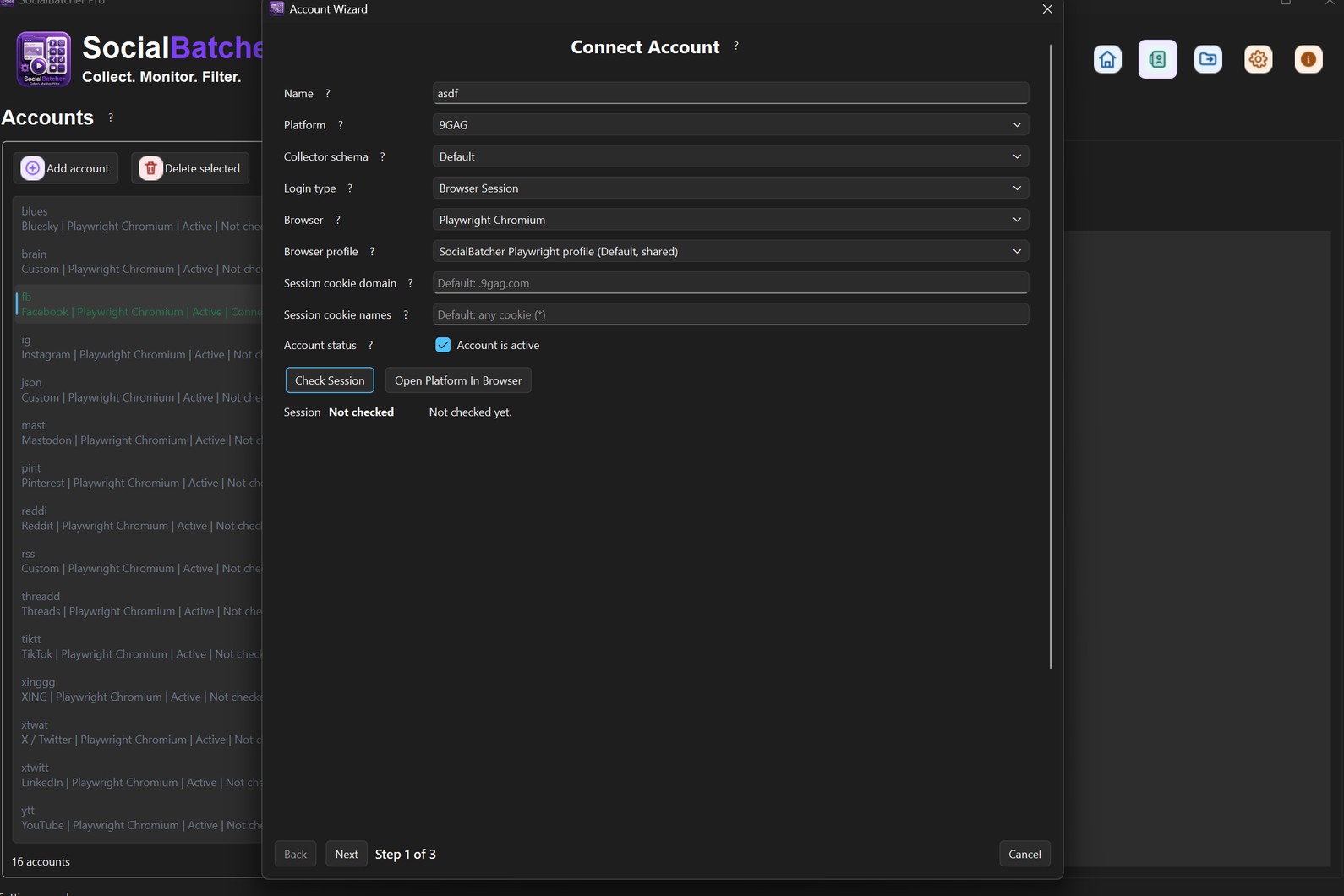Select the xtwitt LinkedIn account row
Image resolution: width=1344 pixels, height=896 pixels.
(139, 775)
